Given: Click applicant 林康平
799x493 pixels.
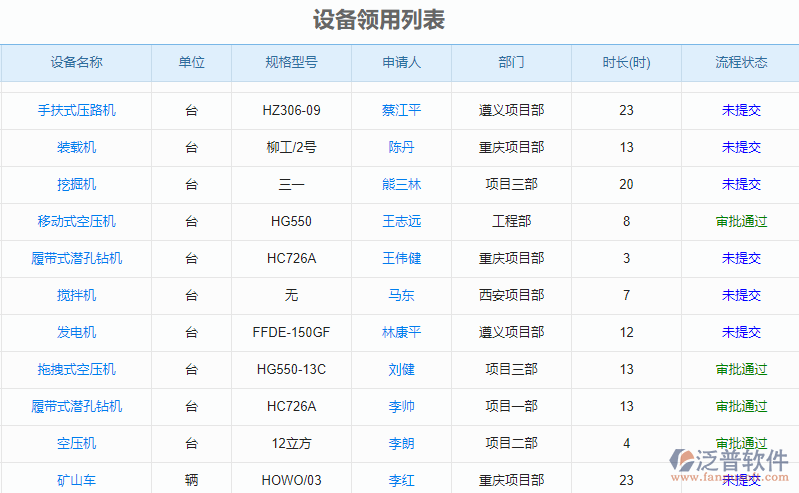Looking at the screenshot, I should click(402, 332).
